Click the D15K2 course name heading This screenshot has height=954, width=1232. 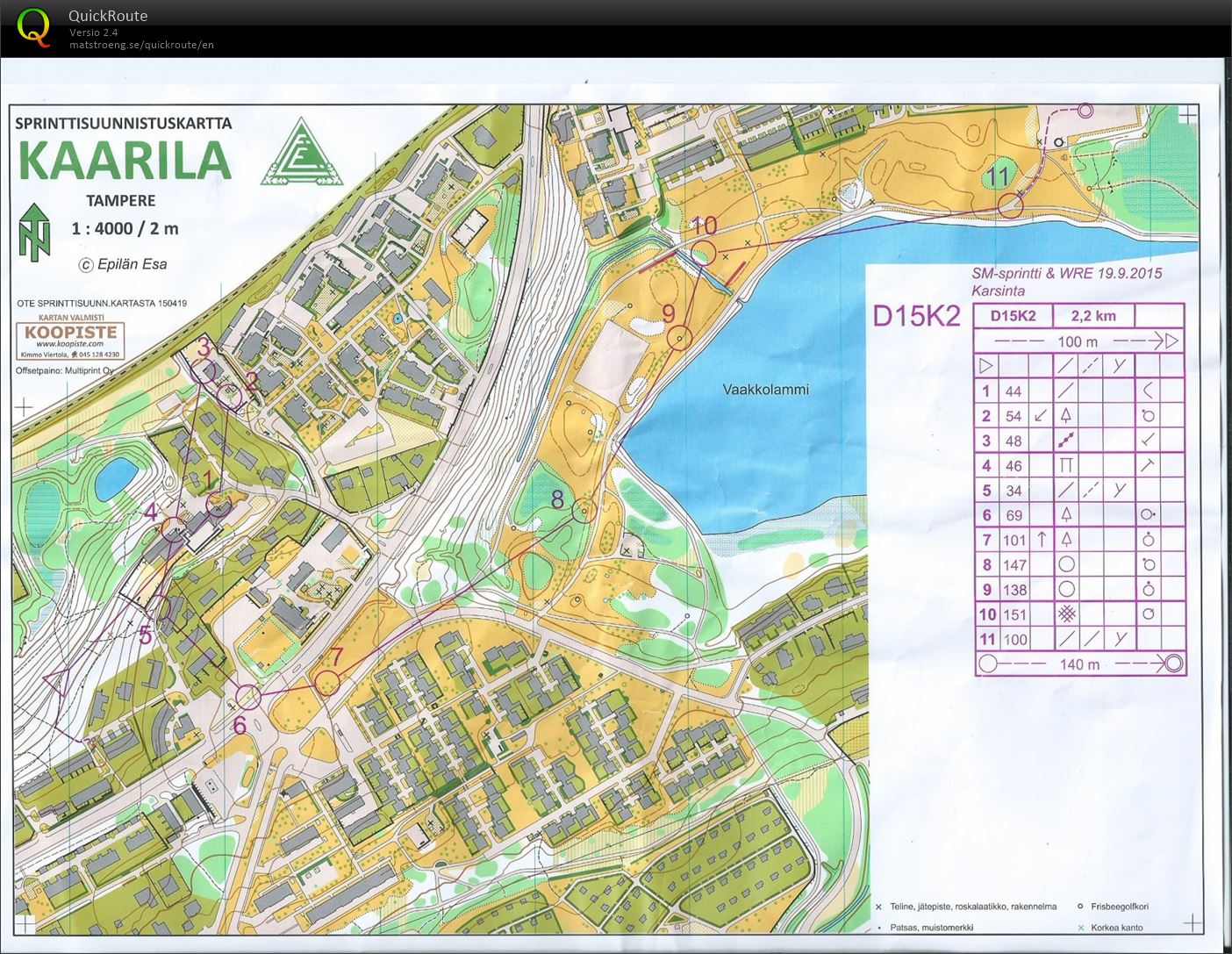tap(916, 316)
